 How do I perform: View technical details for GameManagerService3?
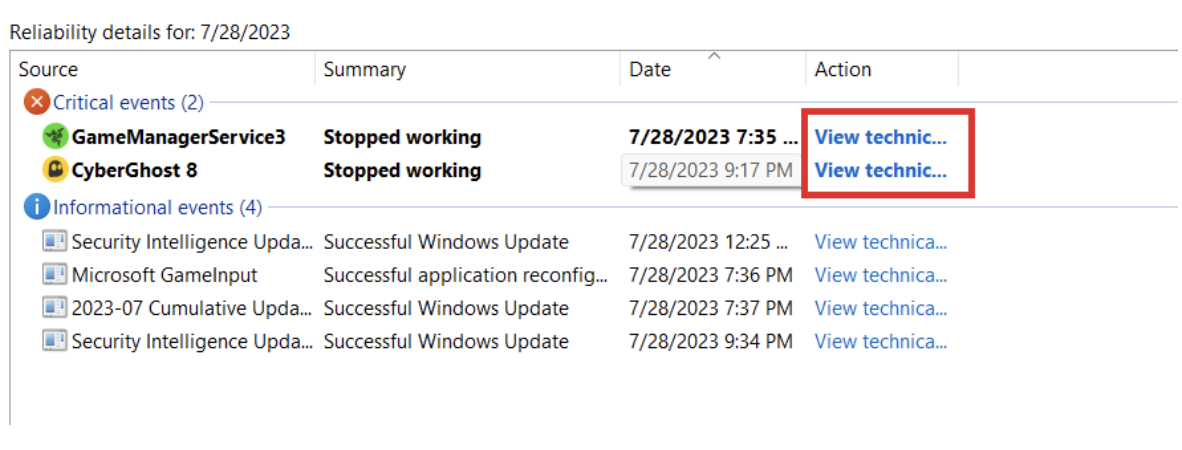click(x=880, y=137)
